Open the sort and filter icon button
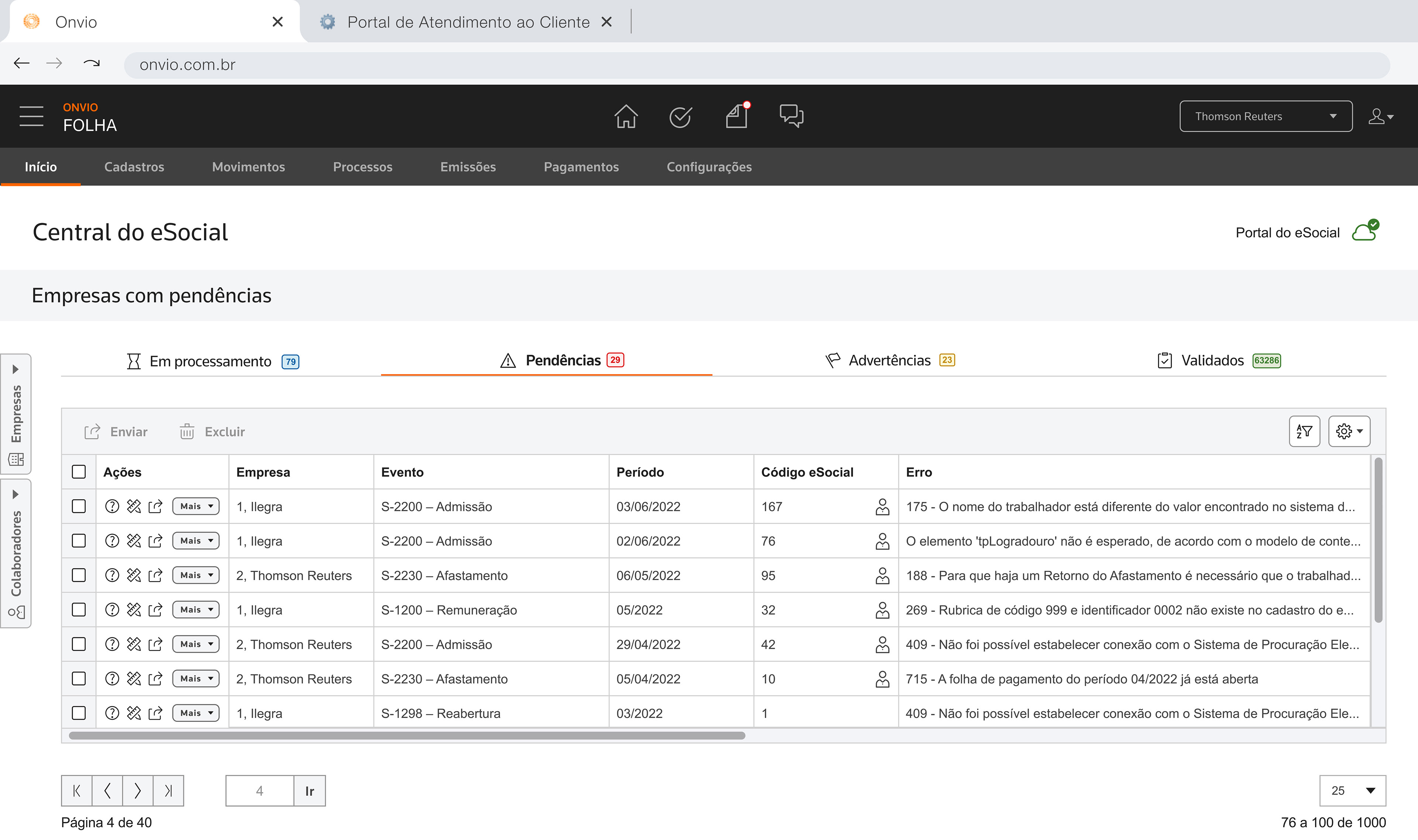 (1304, 431)
